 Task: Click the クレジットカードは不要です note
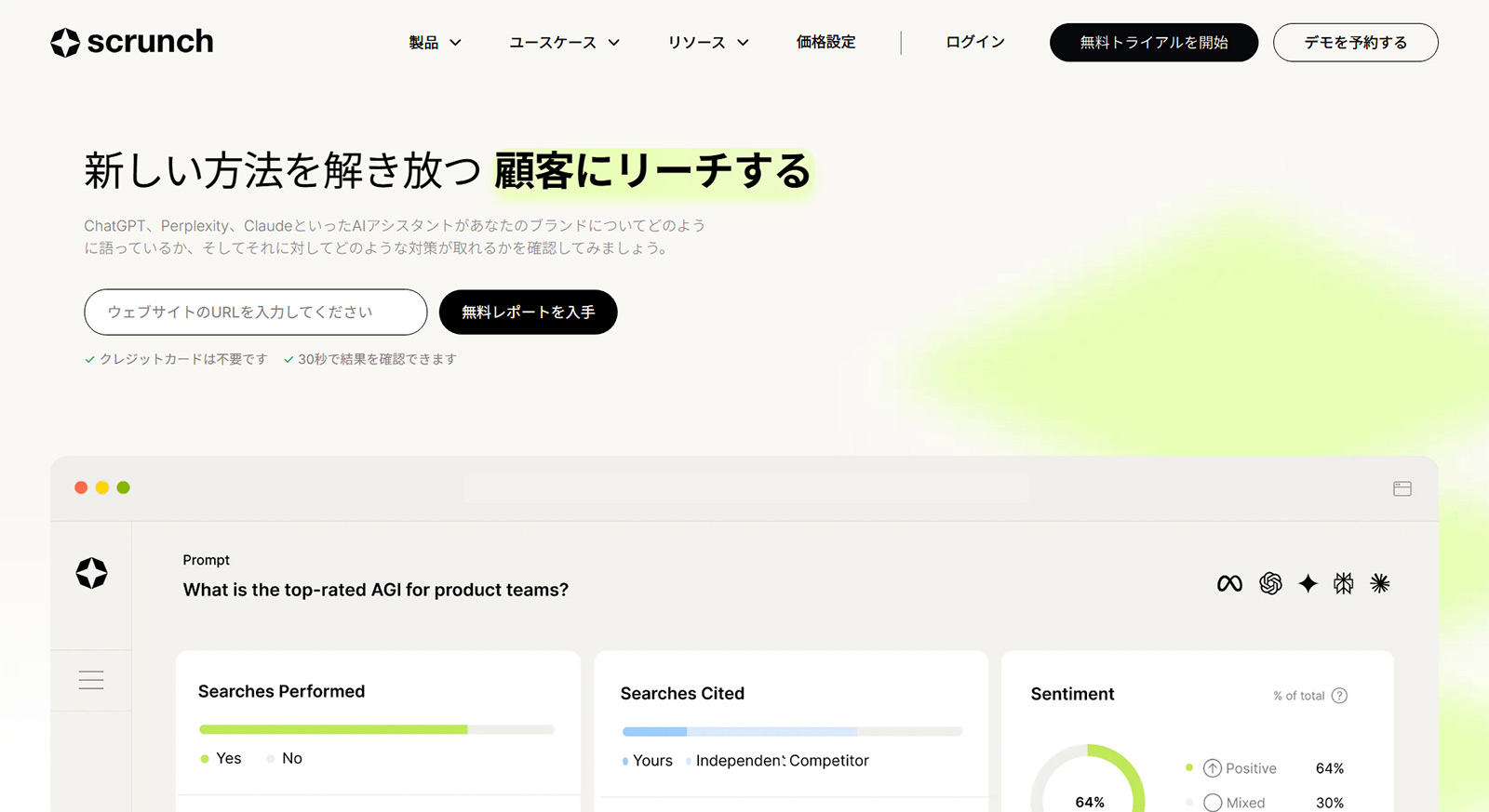(x=176, y=359)
